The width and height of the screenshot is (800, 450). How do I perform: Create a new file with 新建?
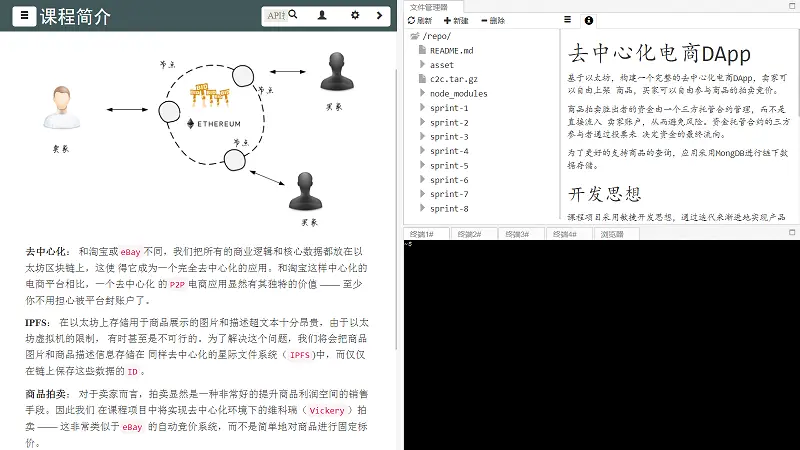[456, 20]
